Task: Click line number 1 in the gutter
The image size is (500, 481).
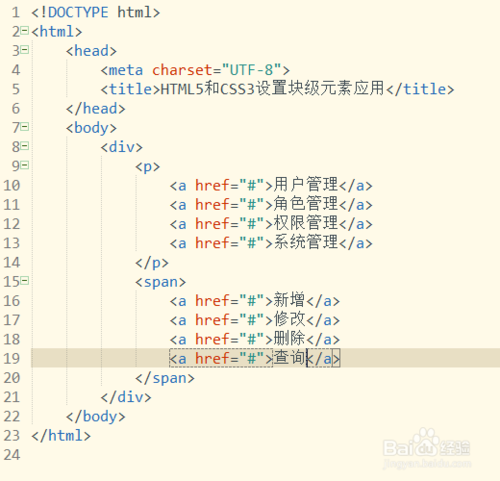Action: 16,13
